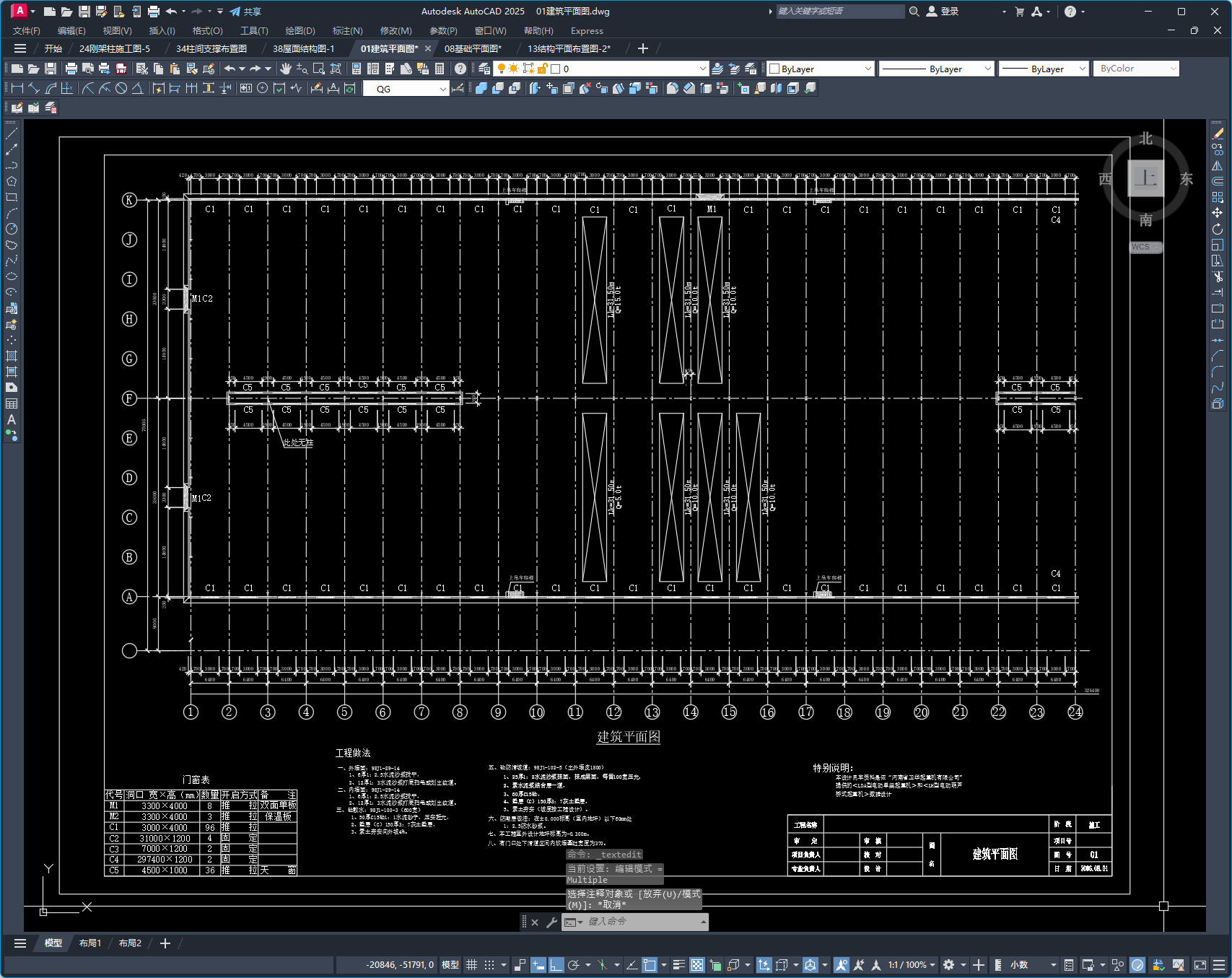Click the 登录 sign-in button
This screenshot has height=978, width=1232.
pyautogui.click(x=943, y=12)
